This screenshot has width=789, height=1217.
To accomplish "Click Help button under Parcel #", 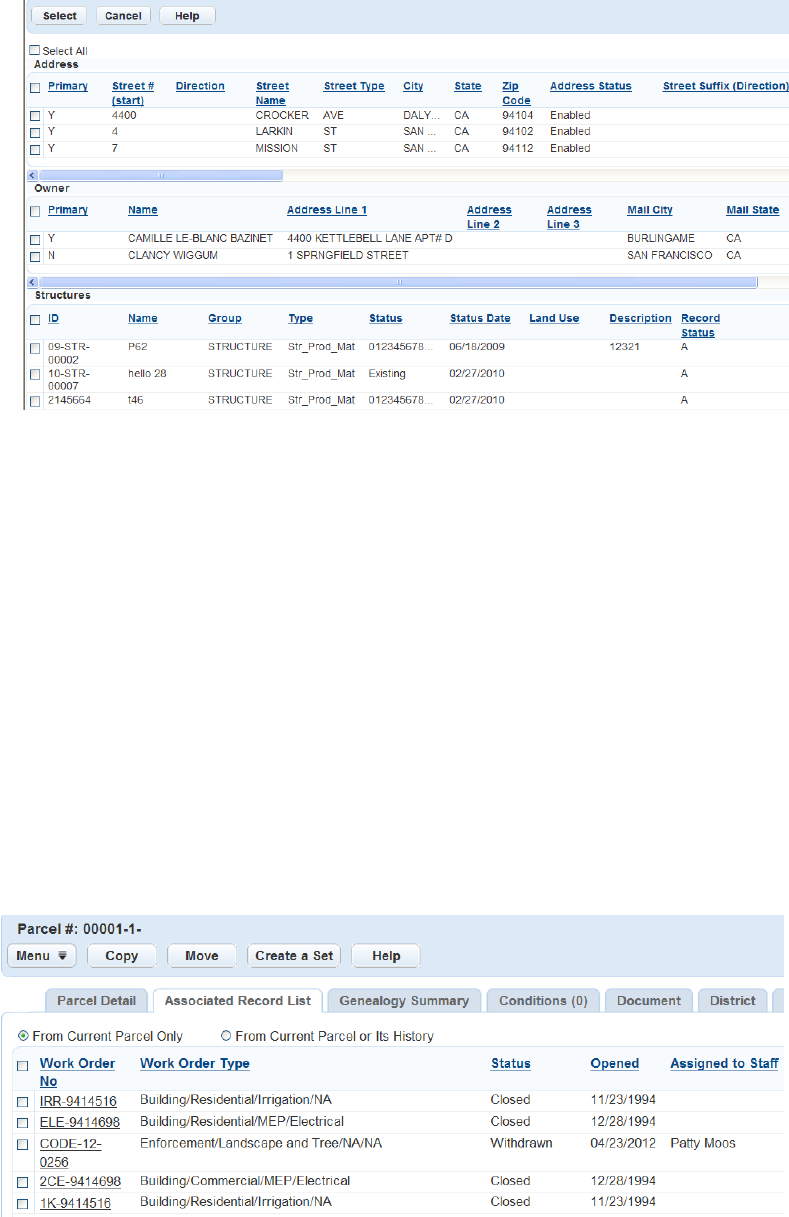I will tap(386, 955).
